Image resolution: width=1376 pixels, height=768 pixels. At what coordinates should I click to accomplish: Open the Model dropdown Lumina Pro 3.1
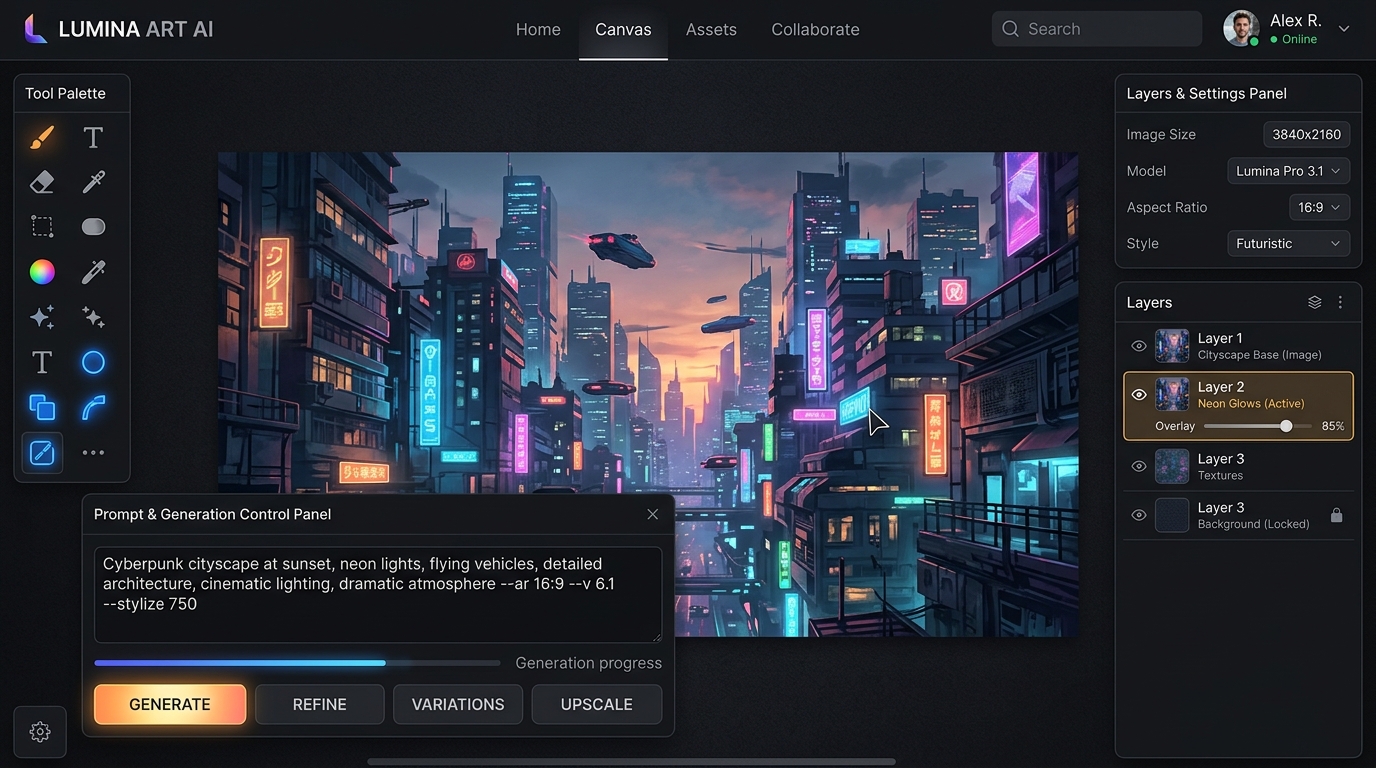[x=1288, y=171]
